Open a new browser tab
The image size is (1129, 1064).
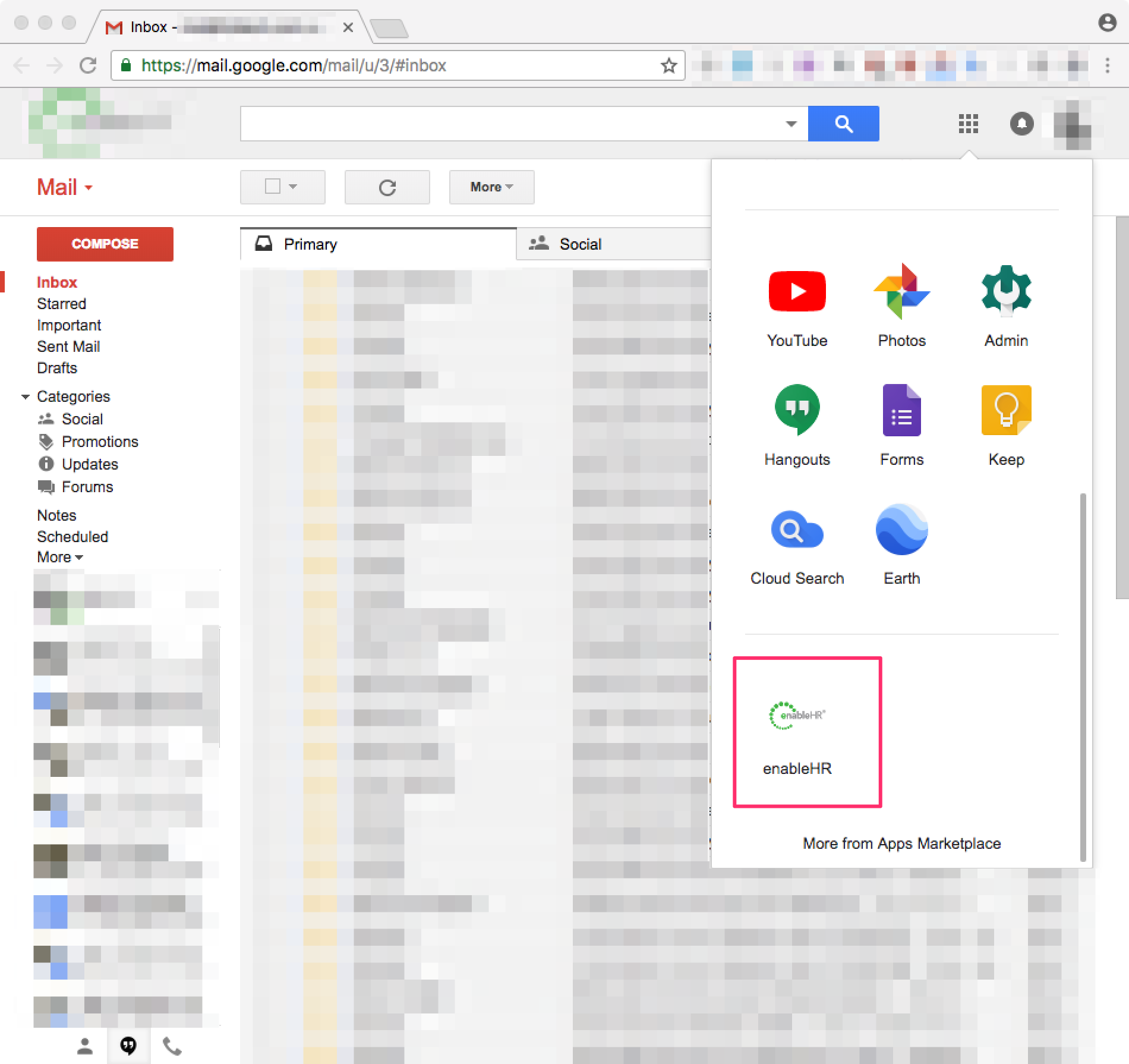pyautogui.click(x=389, y=28)
